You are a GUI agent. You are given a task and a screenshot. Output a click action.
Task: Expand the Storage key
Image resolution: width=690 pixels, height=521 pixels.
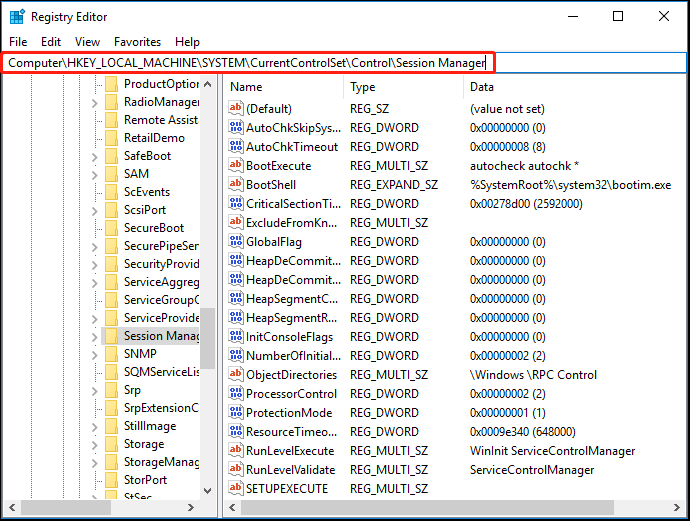click(94, 445)
